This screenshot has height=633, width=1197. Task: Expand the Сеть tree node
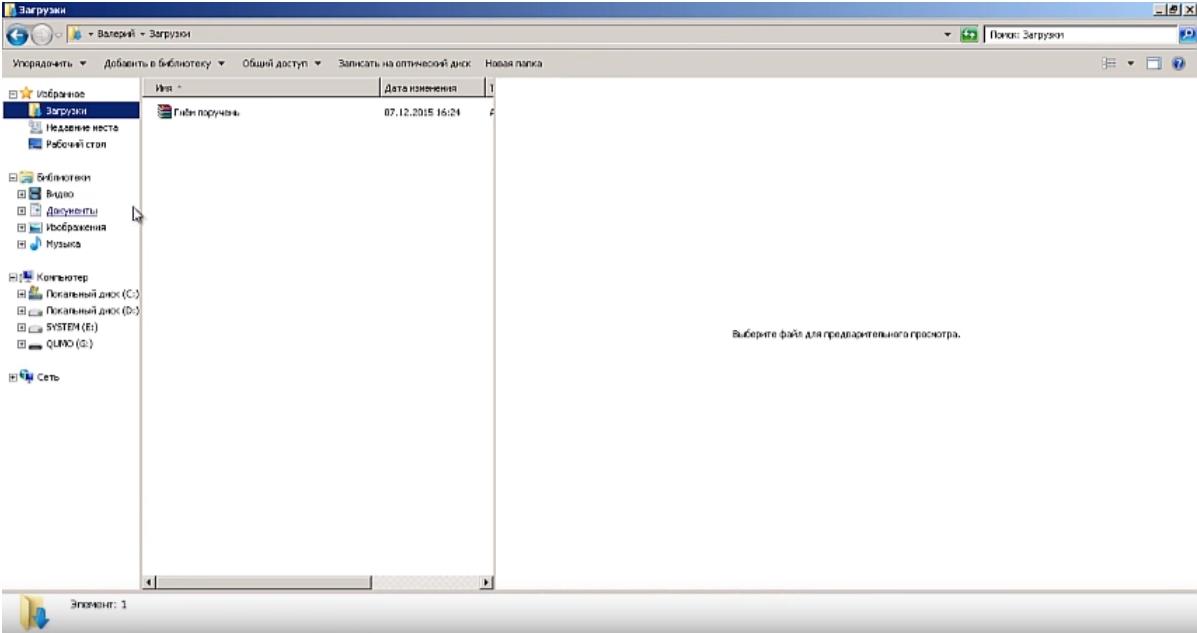(11, 377)
